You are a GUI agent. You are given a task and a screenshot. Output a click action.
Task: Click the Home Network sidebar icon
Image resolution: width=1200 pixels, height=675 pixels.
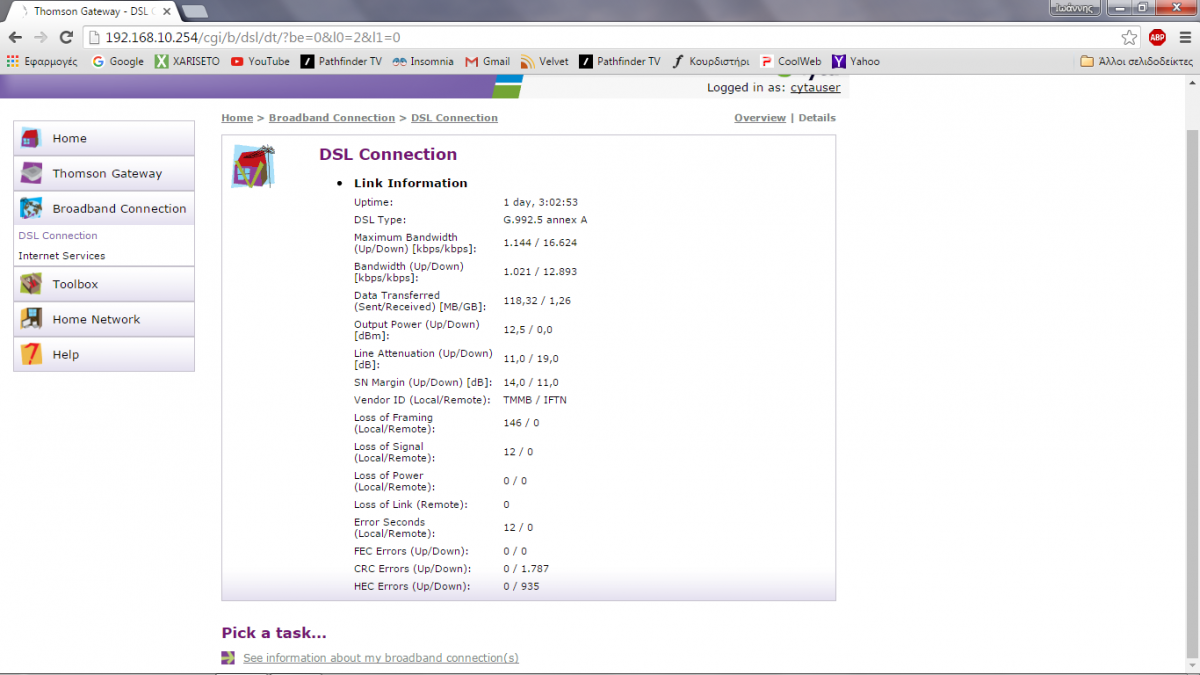pos(32,319)
